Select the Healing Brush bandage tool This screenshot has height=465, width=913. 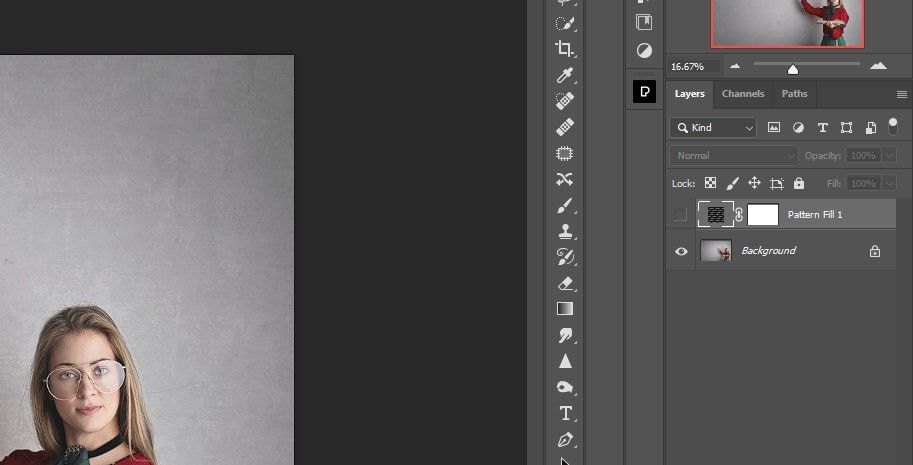(565, 126)
